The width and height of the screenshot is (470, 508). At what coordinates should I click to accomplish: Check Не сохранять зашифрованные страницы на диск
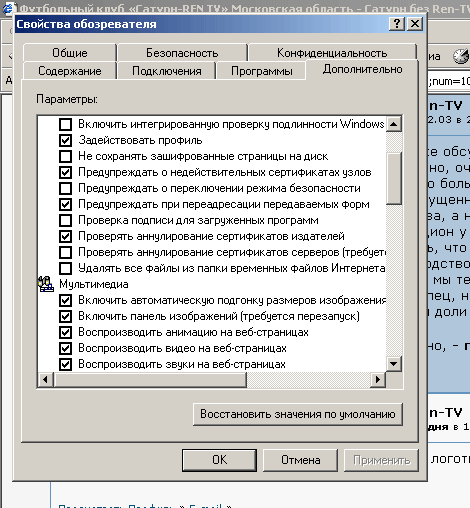tap(65, 156)
